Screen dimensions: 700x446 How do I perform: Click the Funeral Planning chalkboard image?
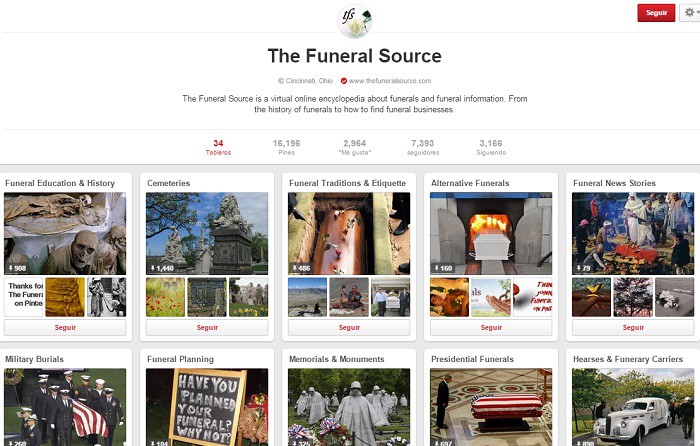coord(207,407)
